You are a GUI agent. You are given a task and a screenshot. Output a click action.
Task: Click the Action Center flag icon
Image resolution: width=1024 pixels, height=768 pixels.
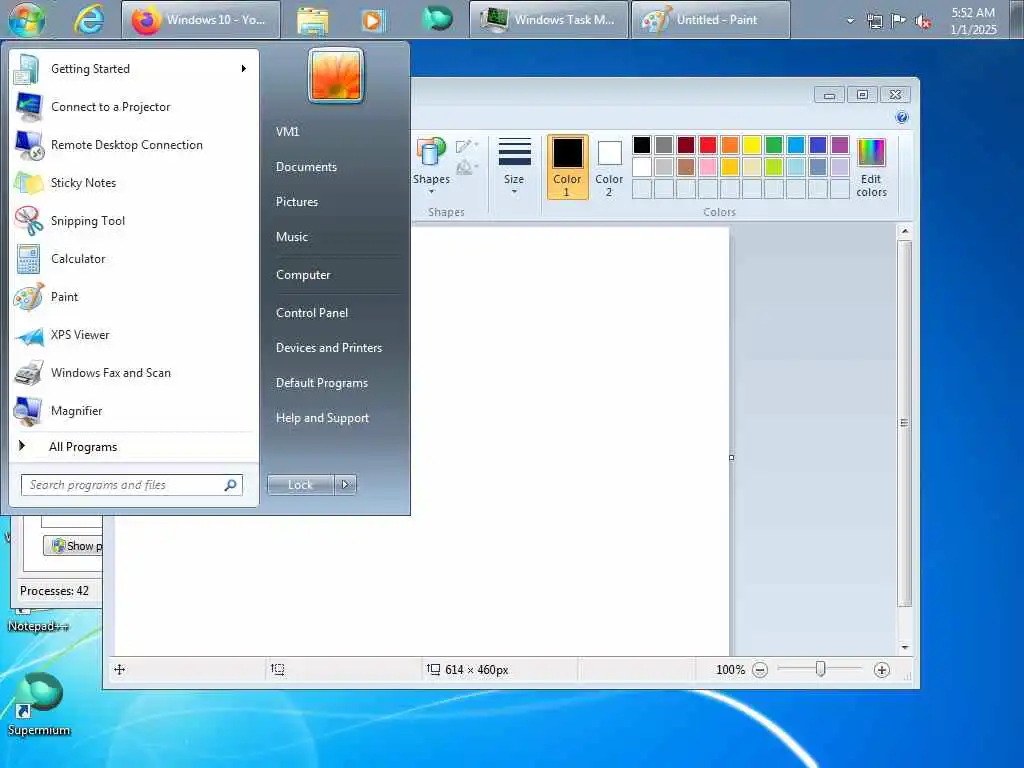(x=899, y=21)
